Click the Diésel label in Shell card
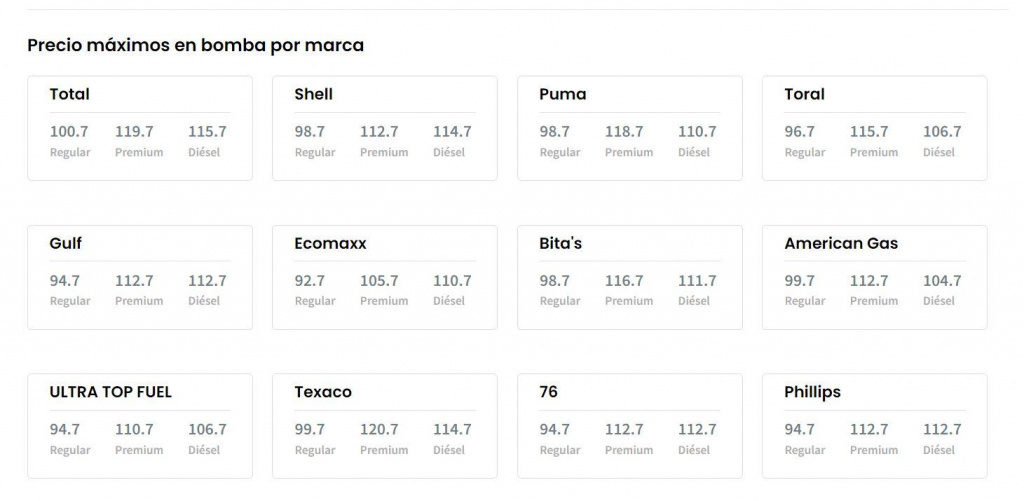The image size is (1024, 501). (449, 152)
